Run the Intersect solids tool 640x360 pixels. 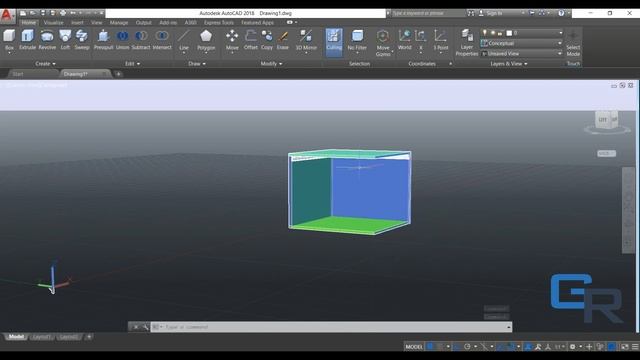[162, 40]
